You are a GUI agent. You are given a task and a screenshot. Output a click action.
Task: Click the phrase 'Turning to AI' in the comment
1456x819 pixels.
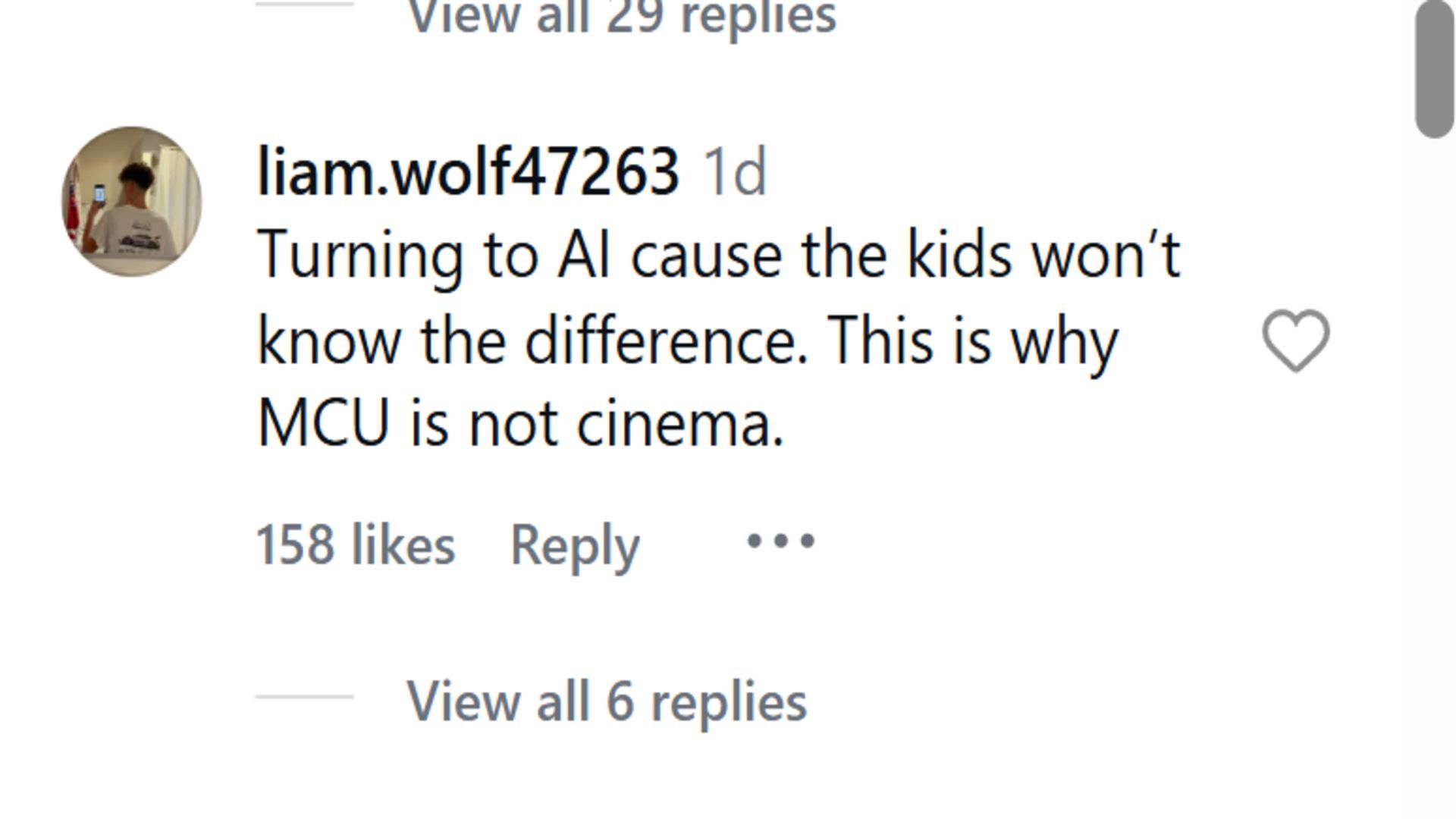coord(434,256)
